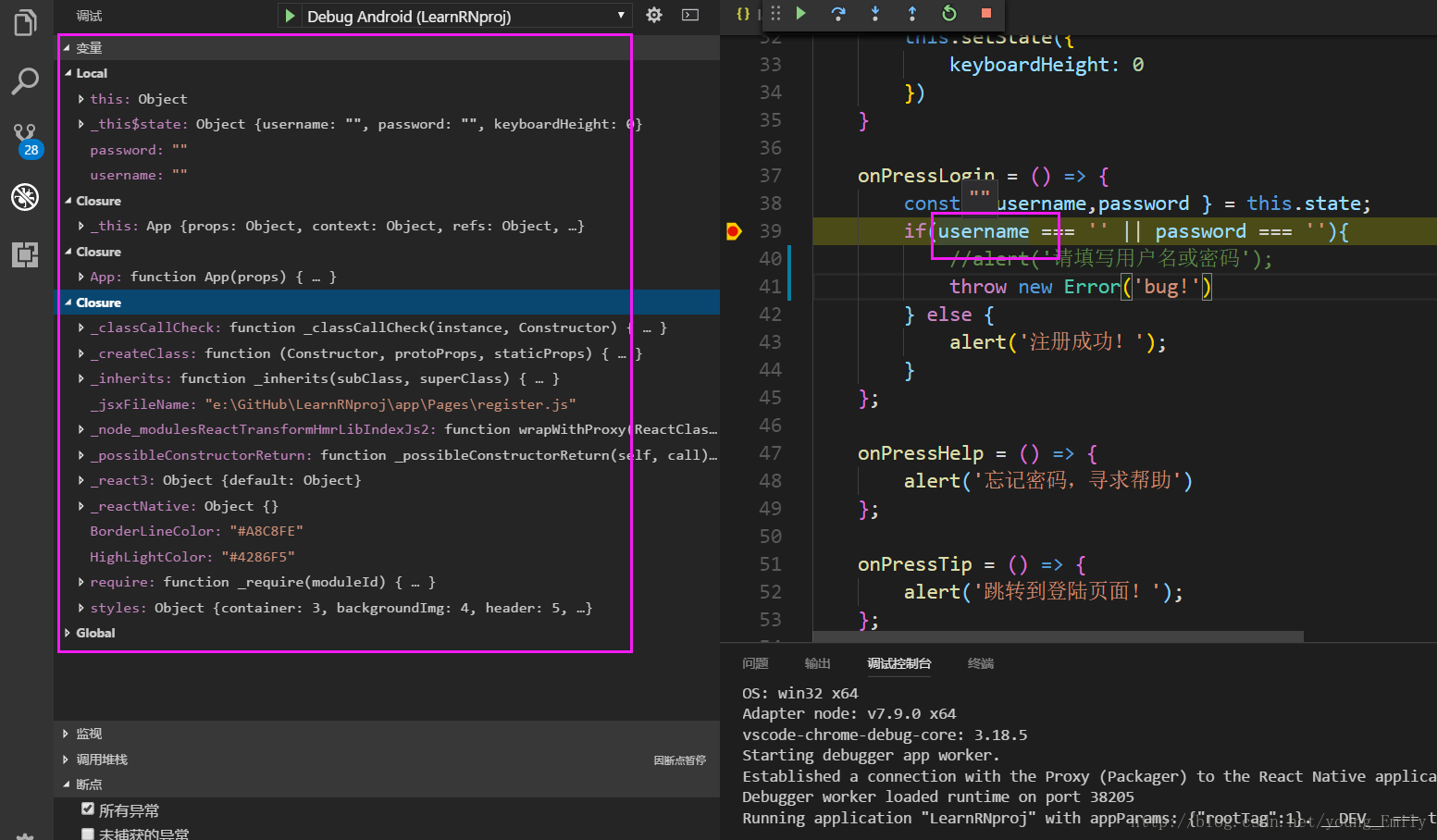Expand the 调用堆栈 call stack section
Viewport: 1437px width, 840px height.
pos(102,760)
